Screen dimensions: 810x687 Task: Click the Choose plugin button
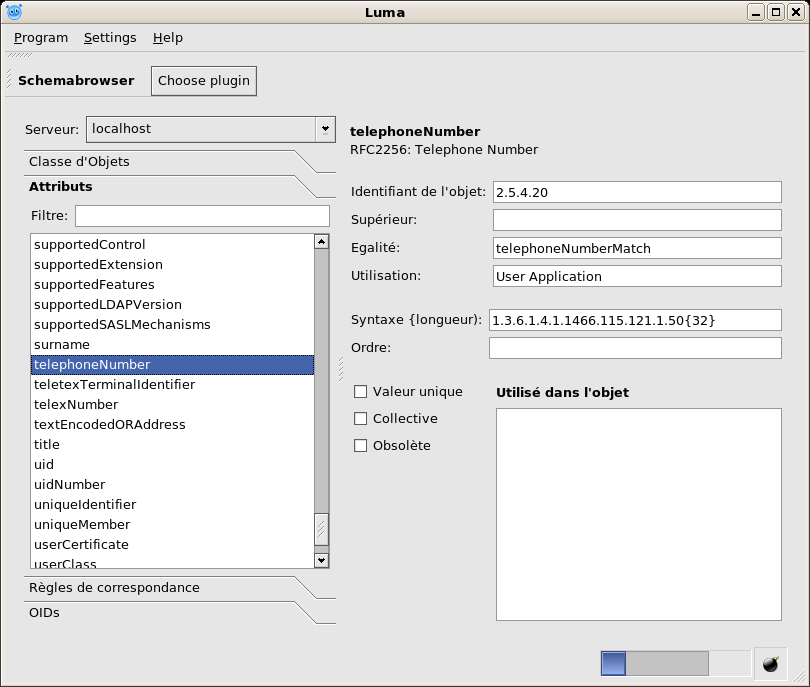point(204,81)
